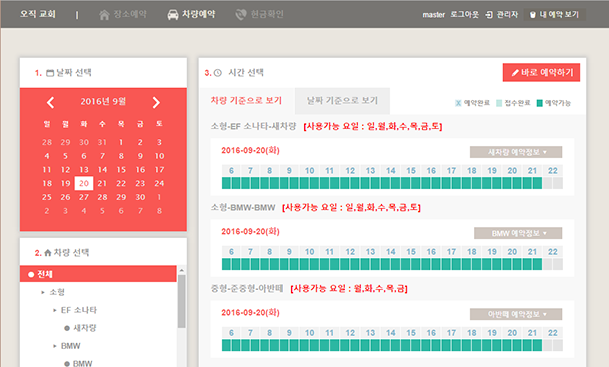This screenshot has height=367, width=609.
Task: Open the 관리자 admin link
Action: [x=507, y=14]
